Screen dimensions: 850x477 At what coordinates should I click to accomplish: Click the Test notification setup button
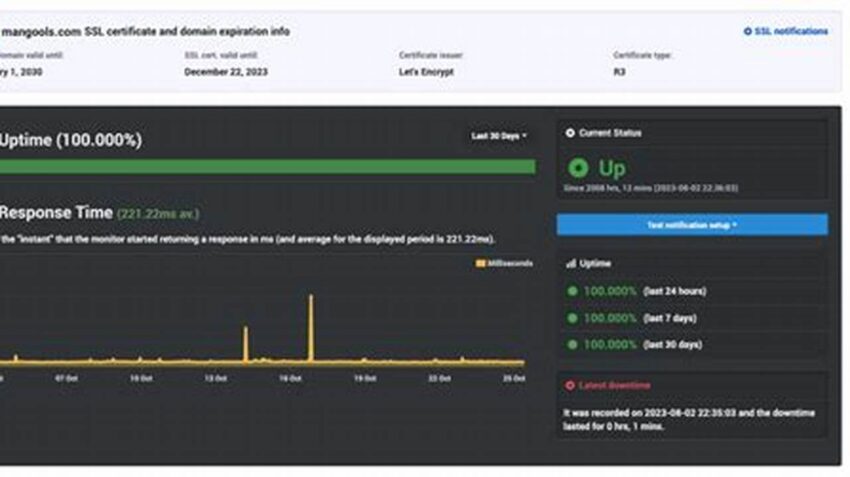[x=692, y=225]
